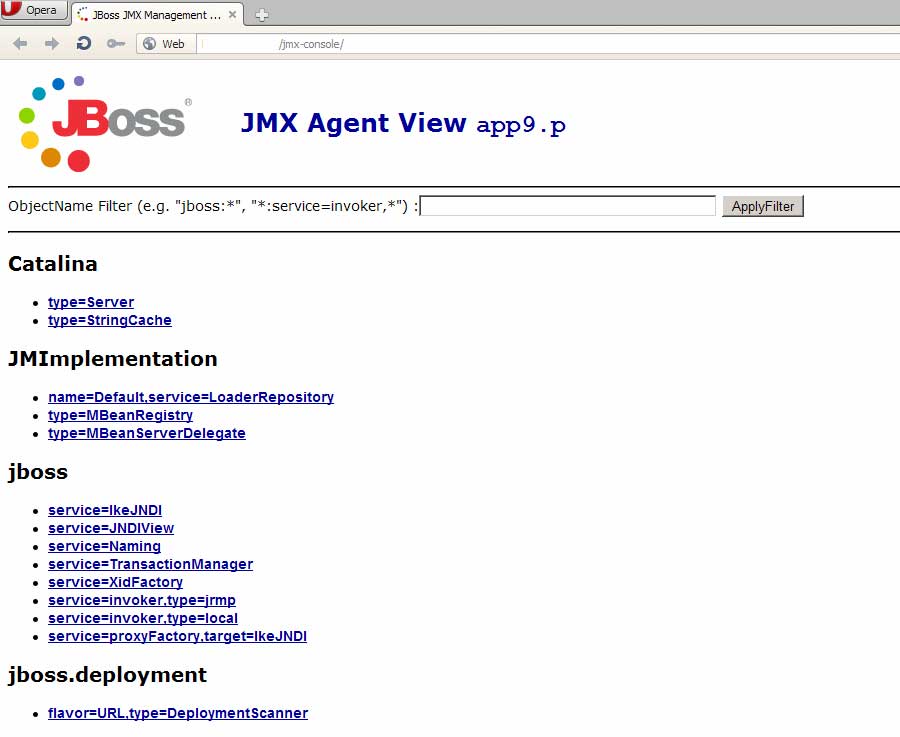This screenshot has height=737, width=900.
Task: Open the type=Server MBean link
Action: [91, 302]
